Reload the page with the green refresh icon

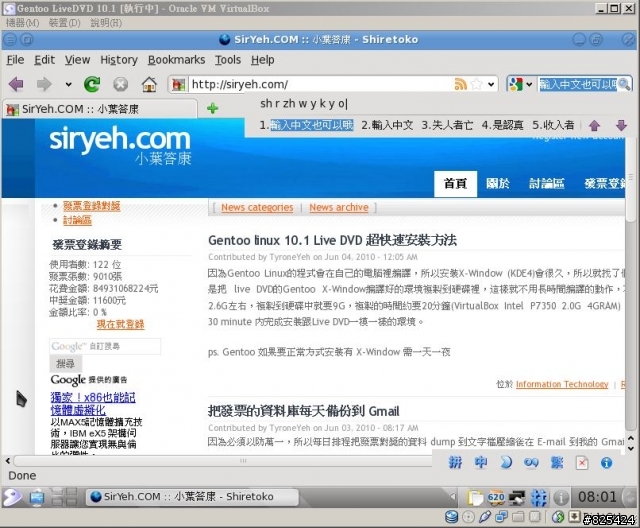(x=92, y=84)
